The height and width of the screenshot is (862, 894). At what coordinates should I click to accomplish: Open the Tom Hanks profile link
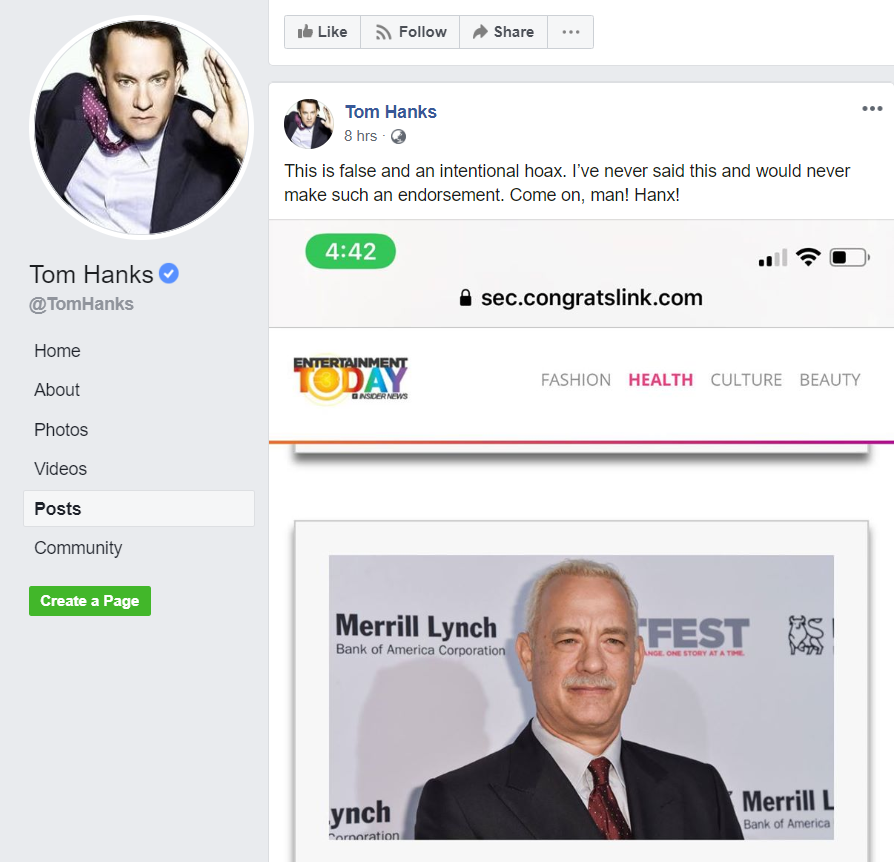coord(390,112)
